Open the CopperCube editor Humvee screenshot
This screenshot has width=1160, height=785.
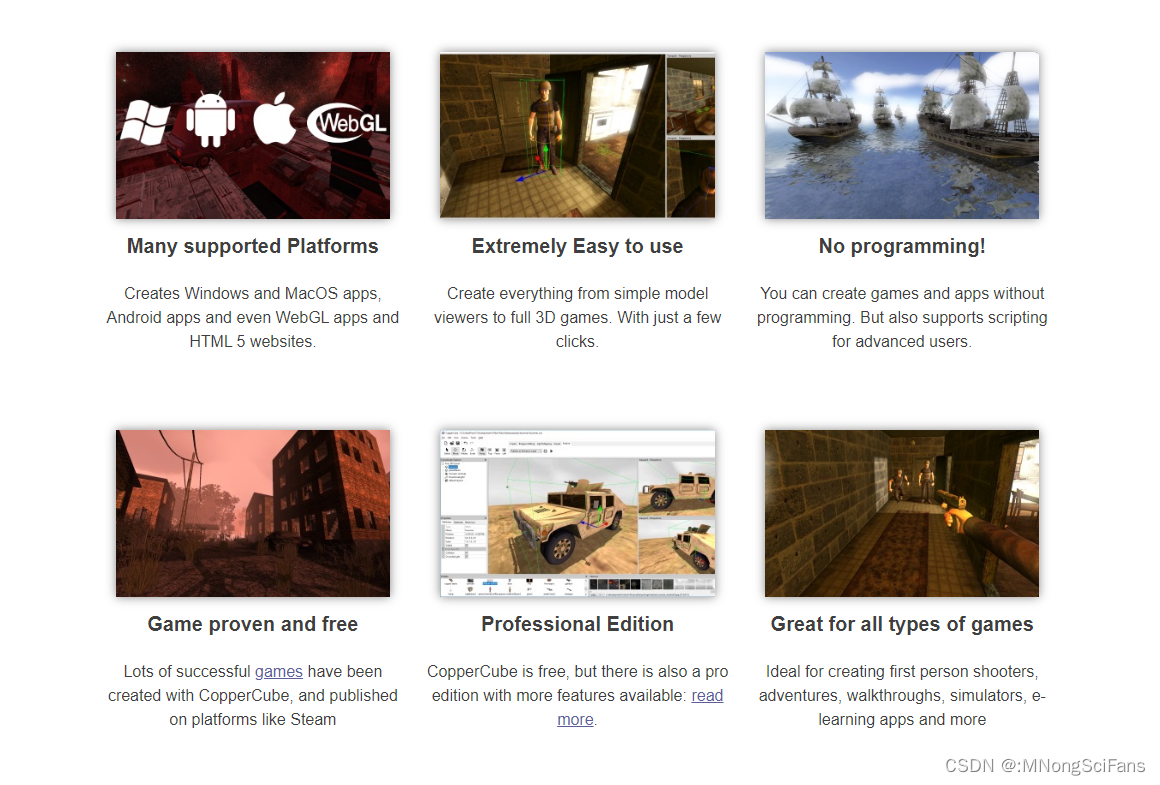coord(577,513)
